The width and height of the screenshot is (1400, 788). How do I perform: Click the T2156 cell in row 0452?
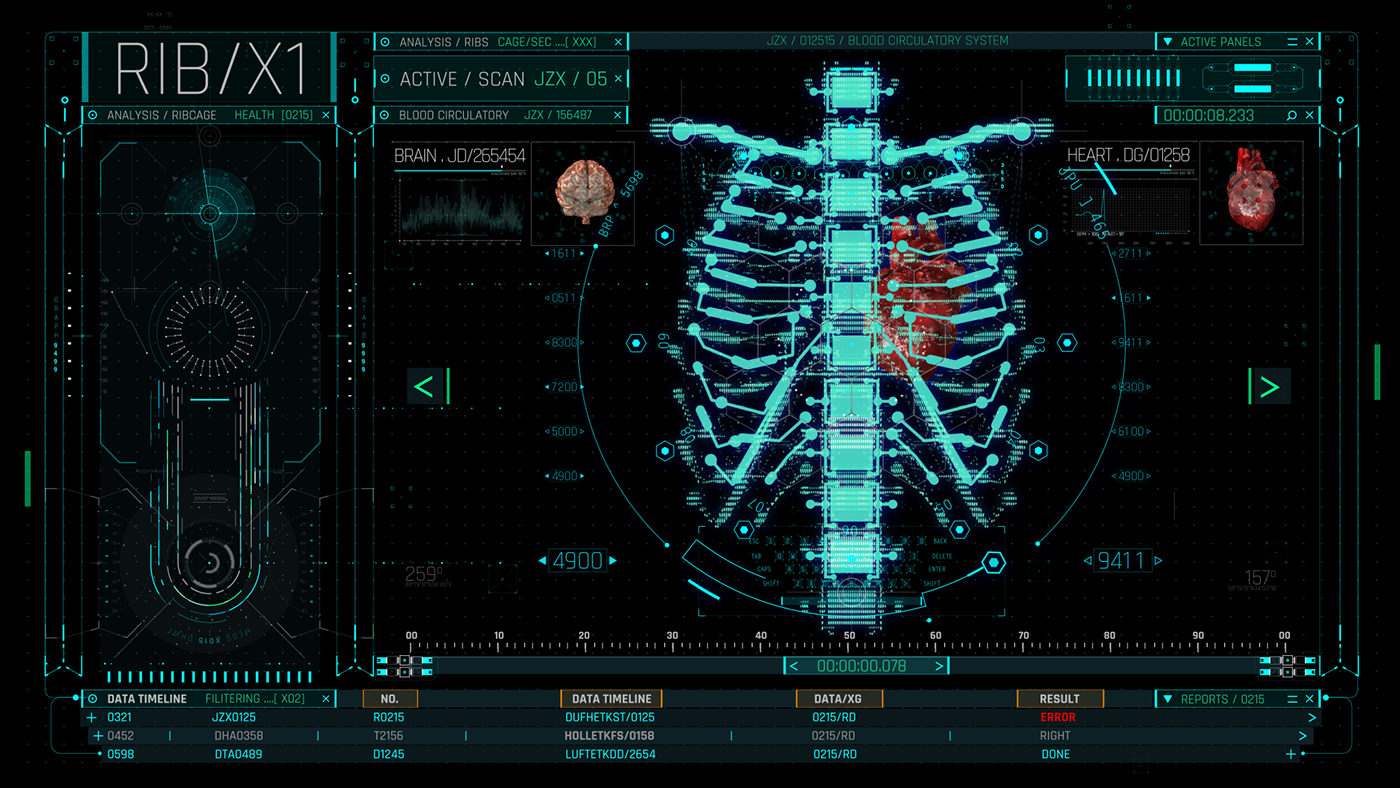click(389, 736)
